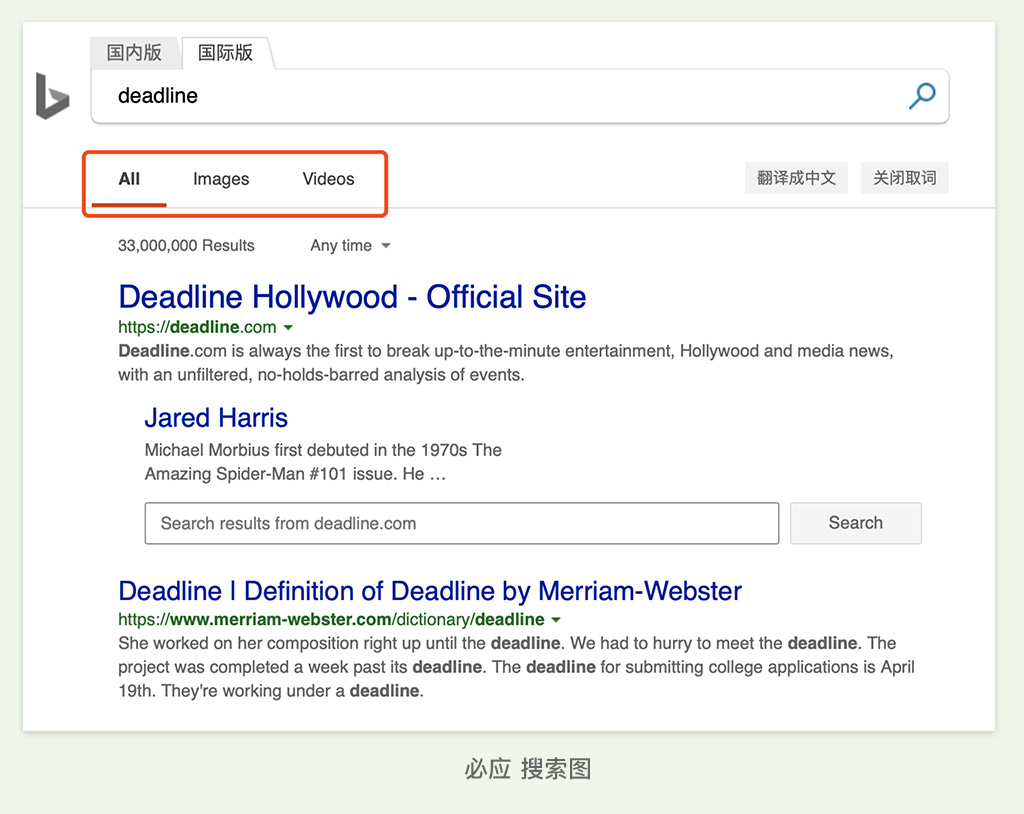Open the Merriam-Webster Definition of Deadline link

[430, 591]
